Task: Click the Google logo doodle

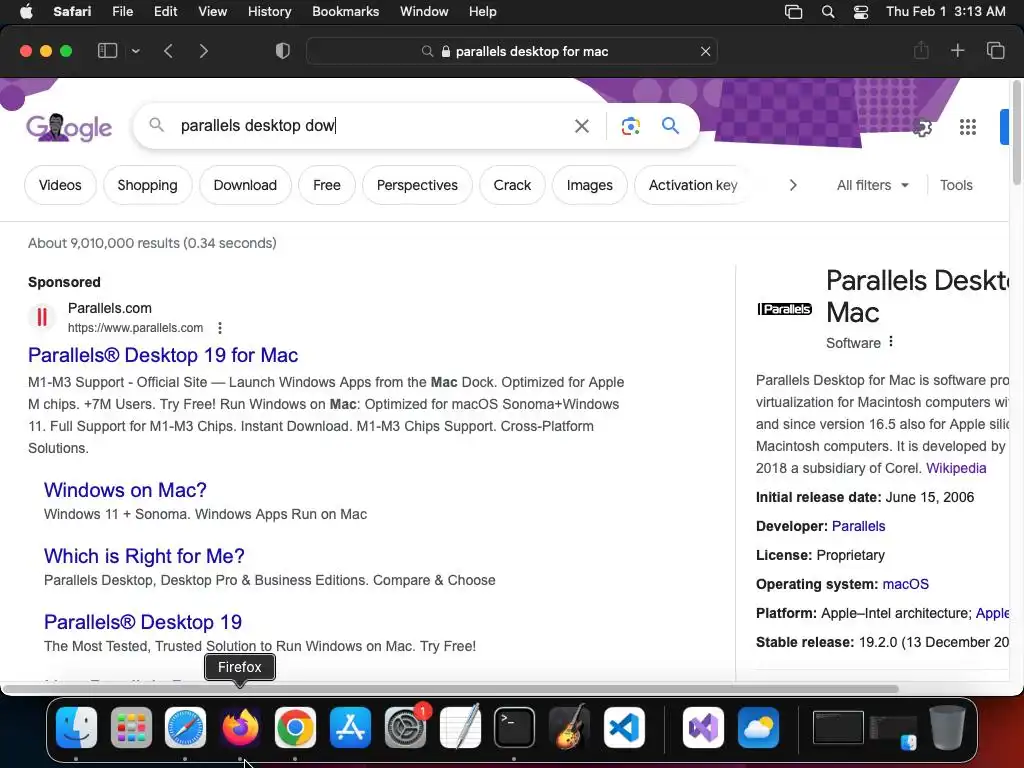Action: (69, 127)
